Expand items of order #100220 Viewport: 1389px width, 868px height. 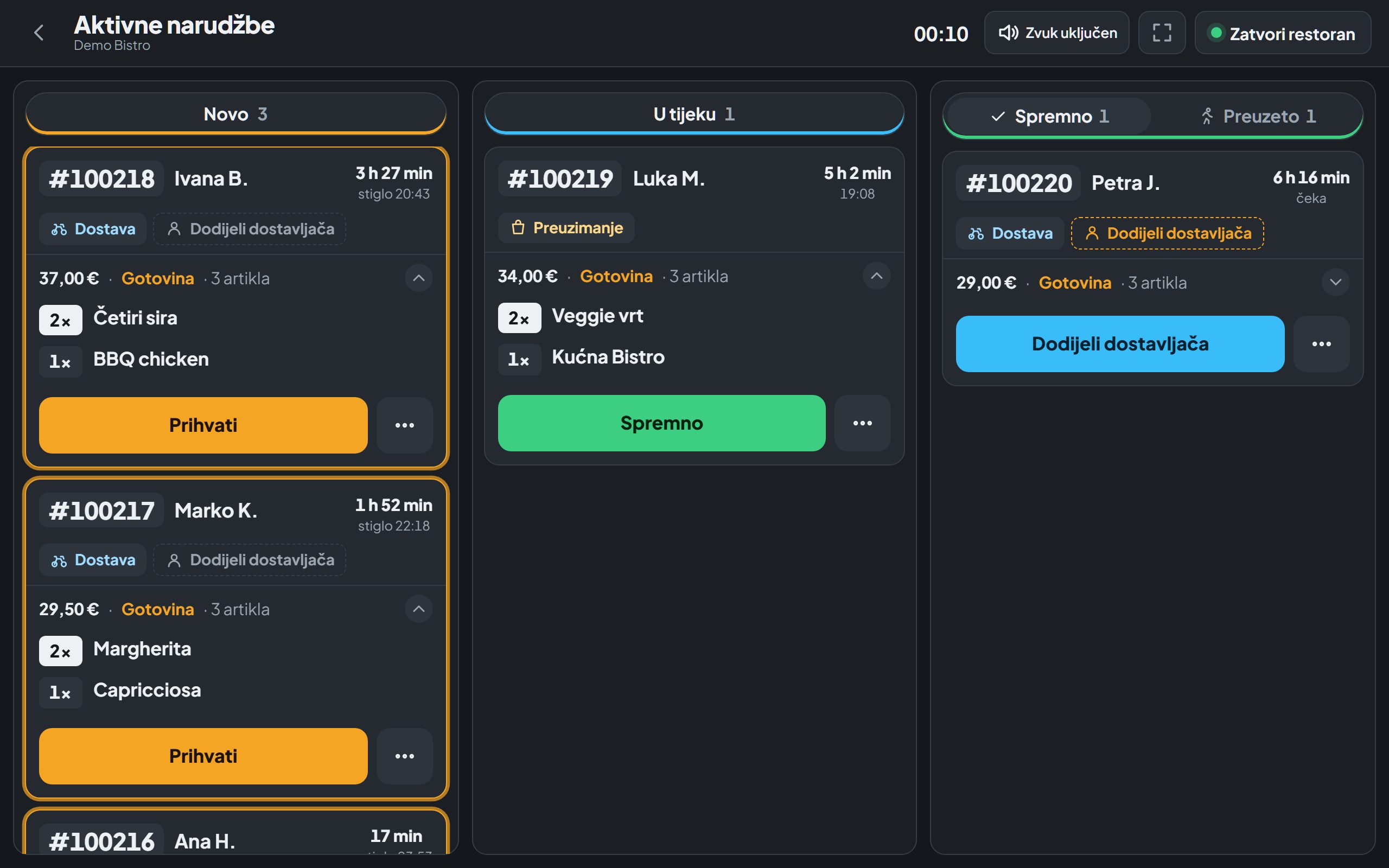point(1336,282)
